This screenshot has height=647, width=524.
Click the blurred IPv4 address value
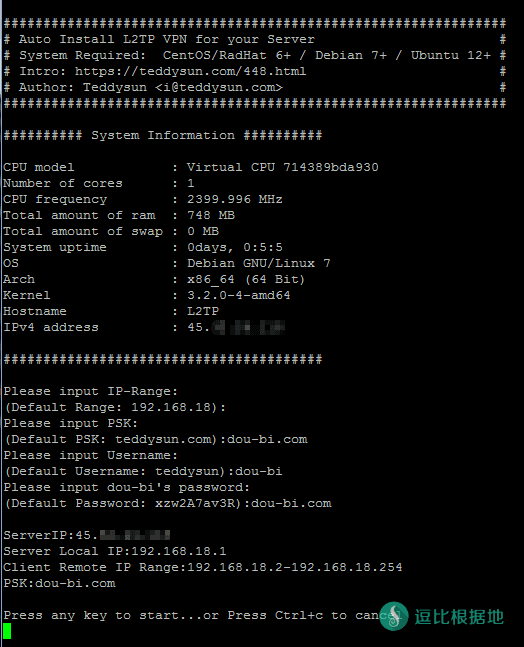click(236, 328)
